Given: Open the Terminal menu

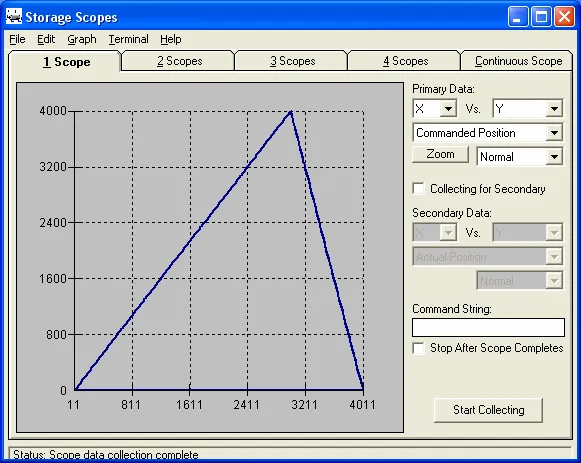Looking at the screenshot, I should tap(129, 39).
